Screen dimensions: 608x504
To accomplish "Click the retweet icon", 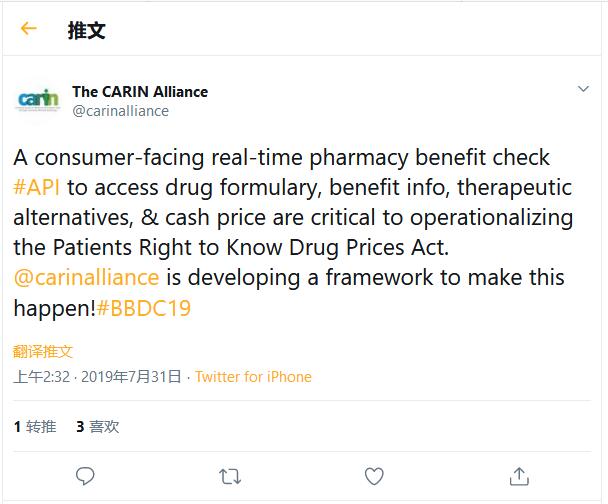I will pos(230,475).
